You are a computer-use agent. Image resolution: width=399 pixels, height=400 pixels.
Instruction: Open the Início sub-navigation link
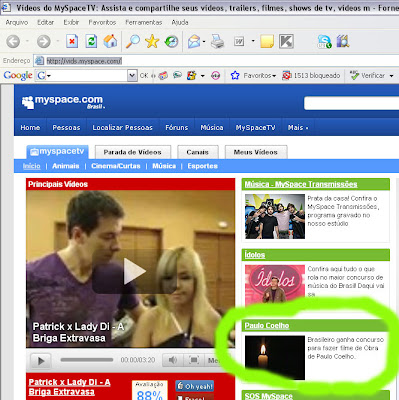point(31,166)
